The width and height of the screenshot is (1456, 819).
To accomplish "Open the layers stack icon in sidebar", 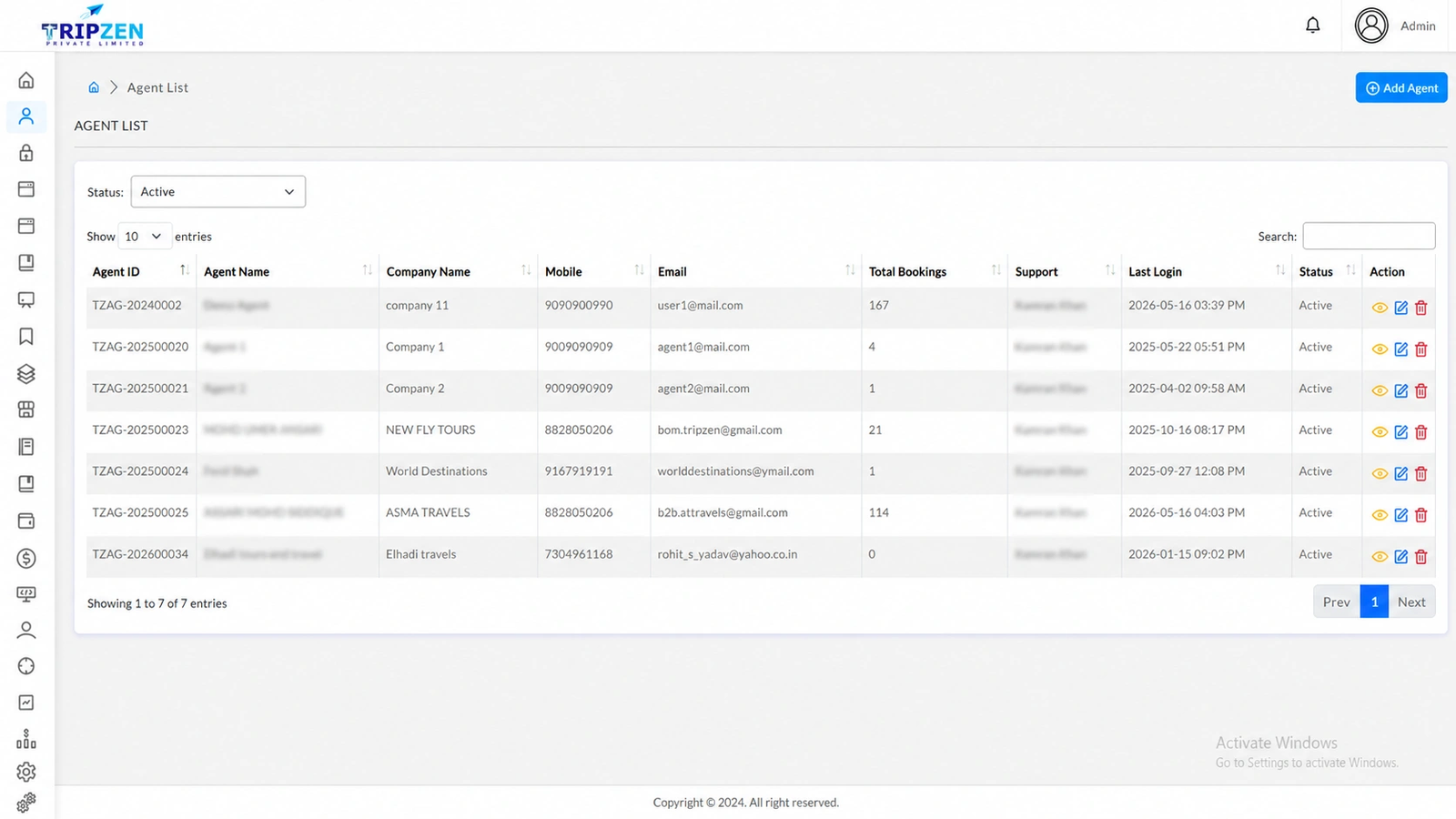I will point(26,374).
